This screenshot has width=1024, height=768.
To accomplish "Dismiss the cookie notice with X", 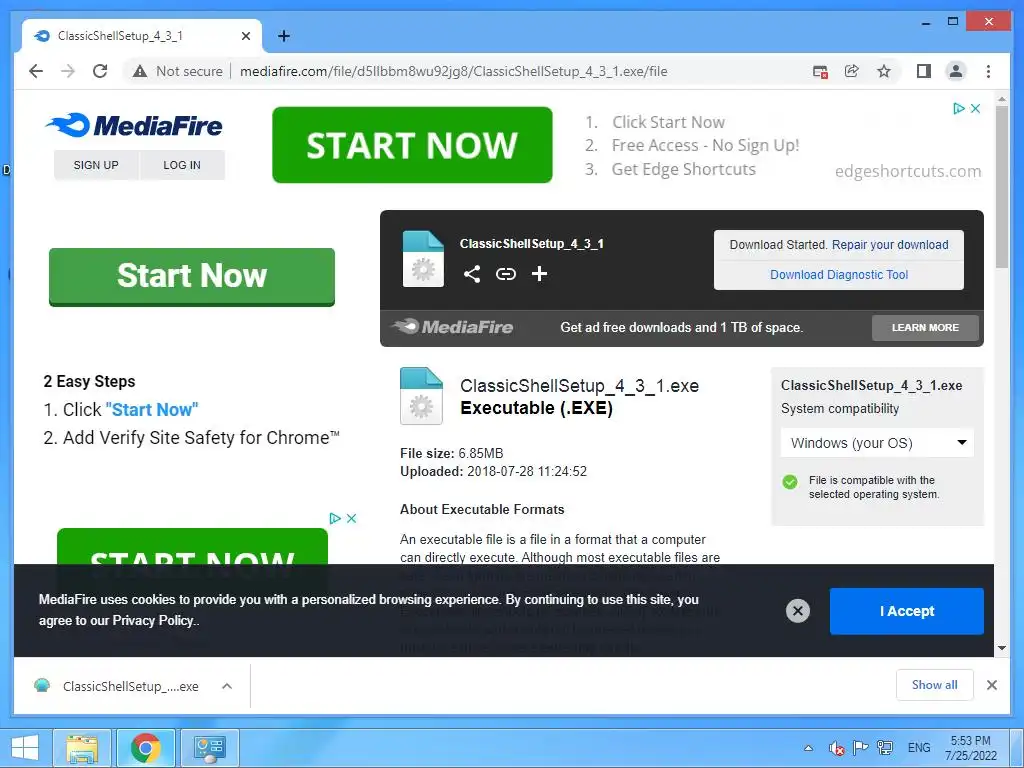I will click(797, 611).
